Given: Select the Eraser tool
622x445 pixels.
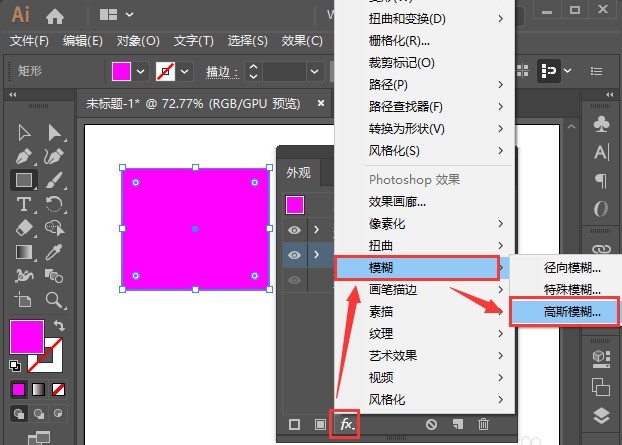Looking at the screenshot, I should 24,228.
